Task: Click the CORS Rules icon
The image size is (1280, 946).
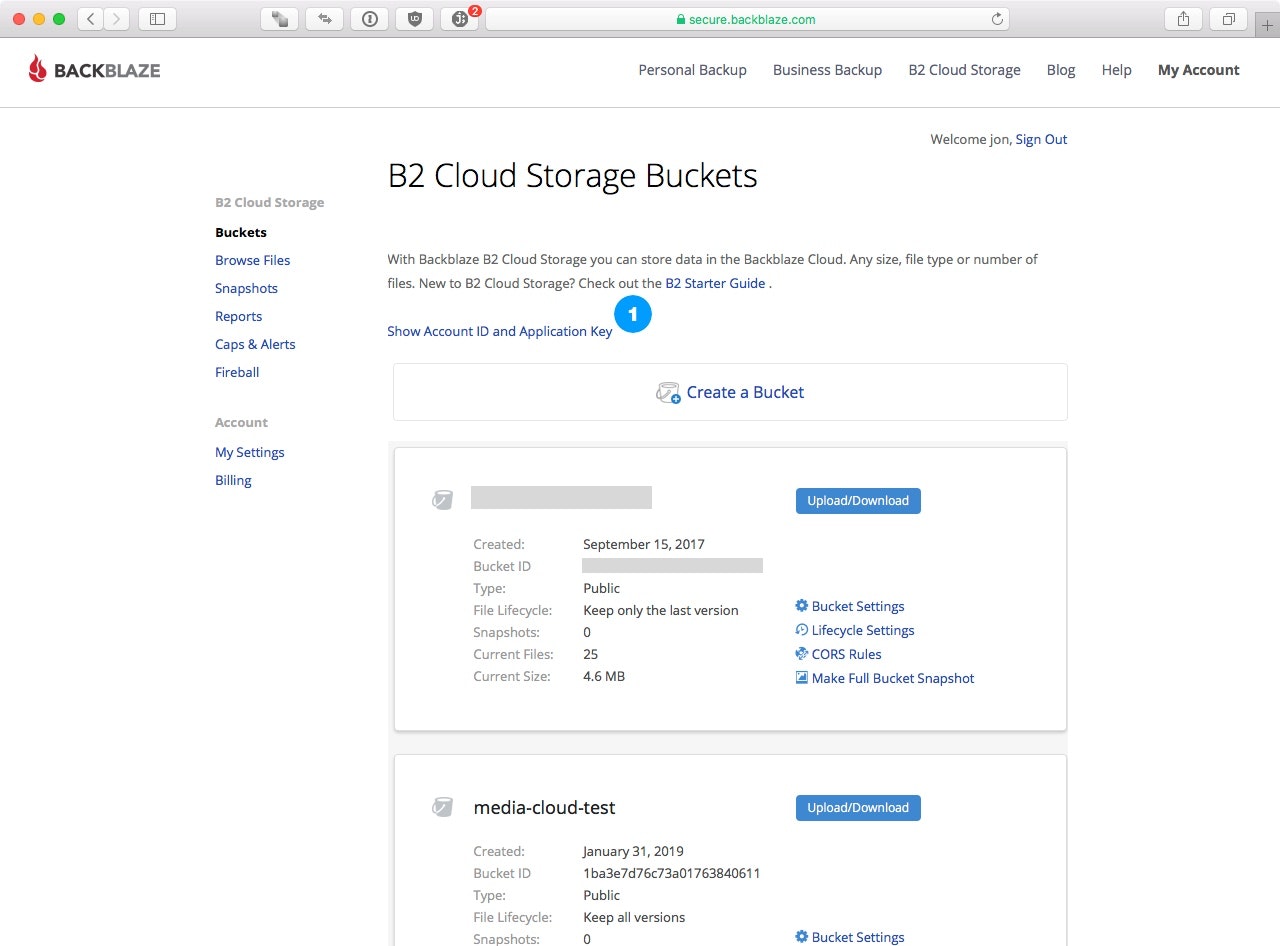Action: point(801,653)
